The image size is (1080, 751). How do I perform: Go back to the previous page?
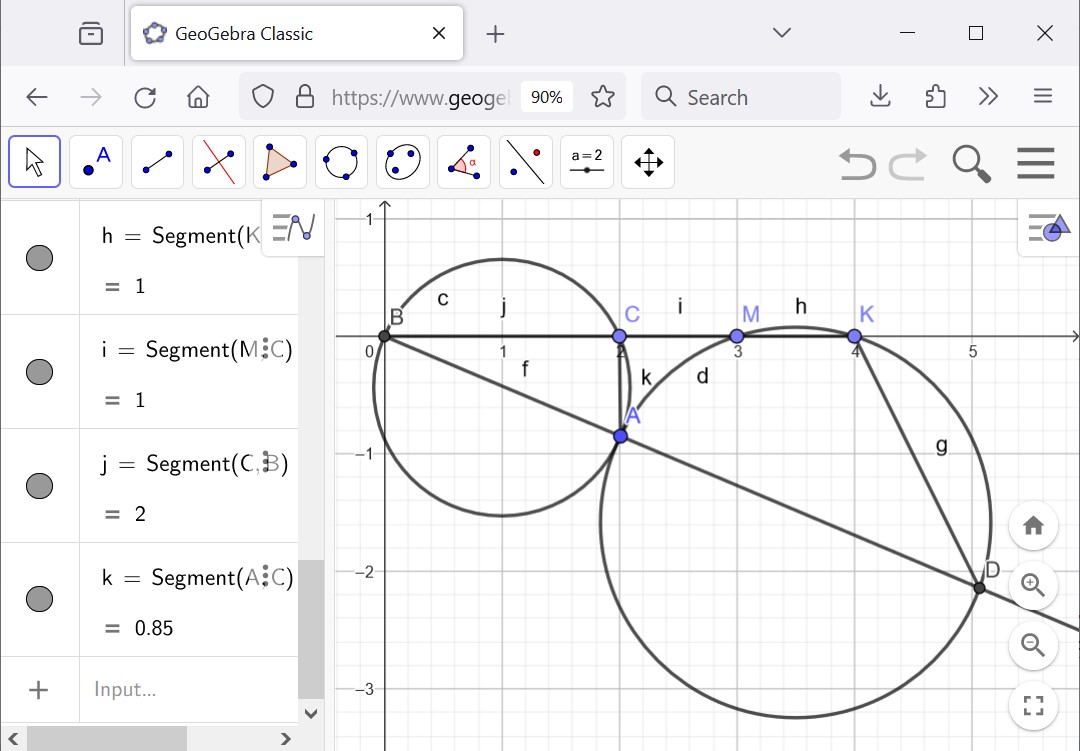click(37, 97)
